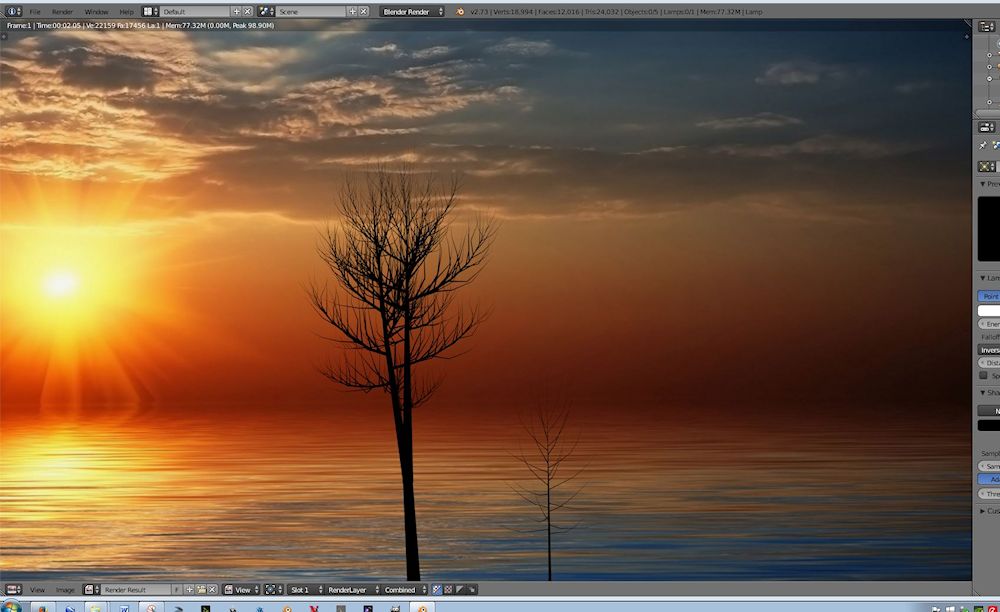Viewport: 1000px width, 612px height.
Task: Open the image editor View menu
Action: [x=38, y=590]
